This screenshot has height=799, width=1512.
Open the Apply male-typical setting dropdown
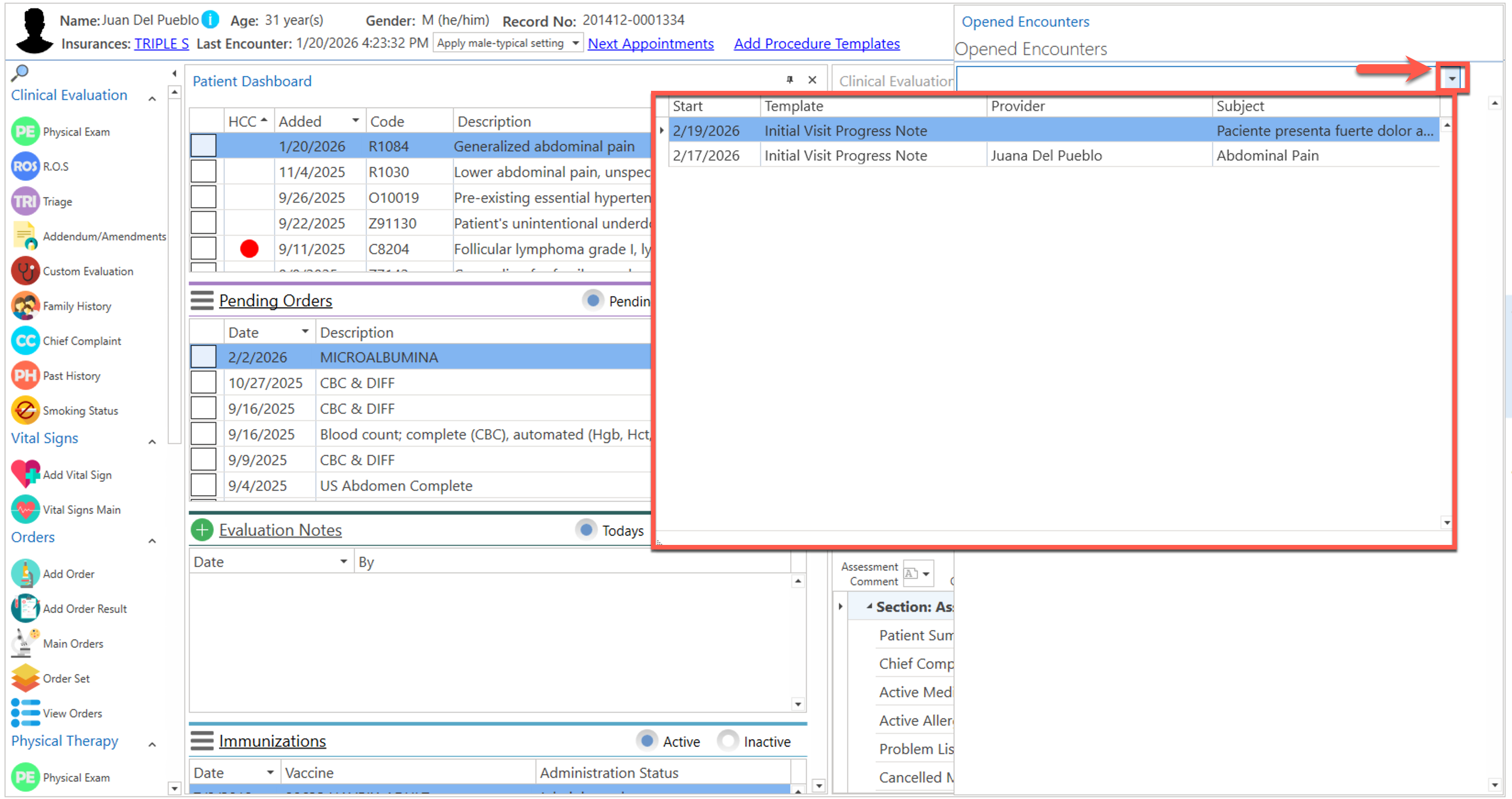coord(575,43)
